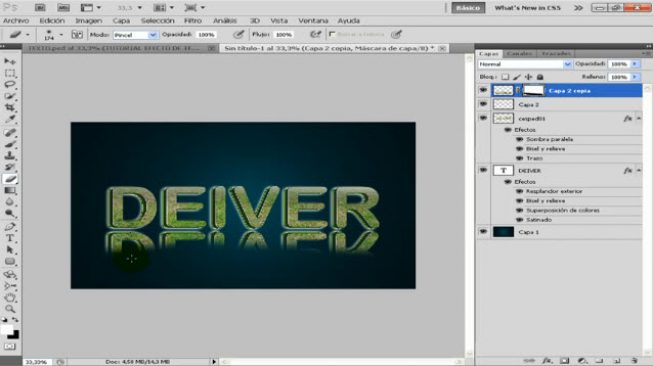This screenshot has width=653, height=366.
Task: Open the Filtro menu
Action: [x=193, y=20]
